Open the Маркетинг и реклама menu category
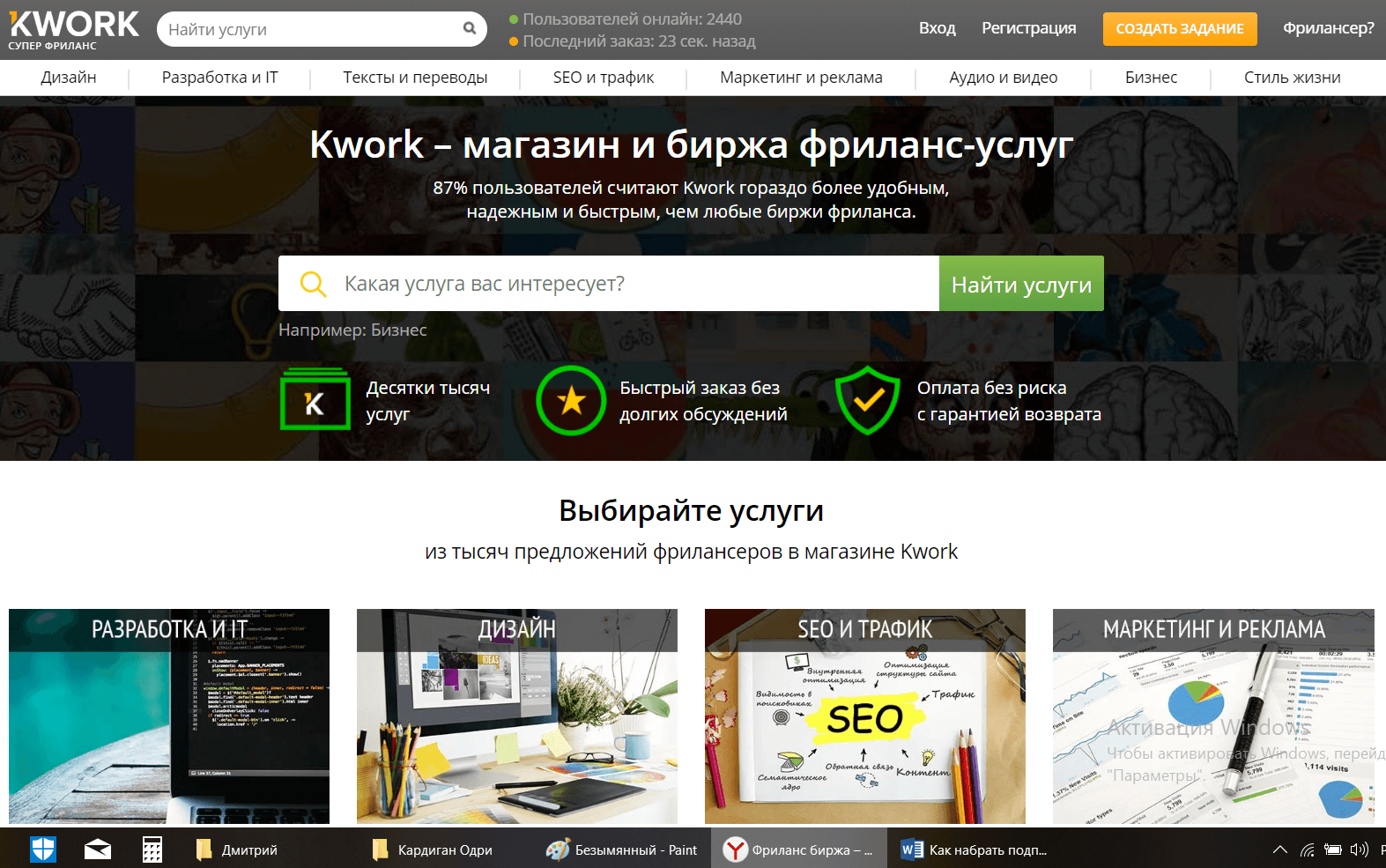 [801, 78]
